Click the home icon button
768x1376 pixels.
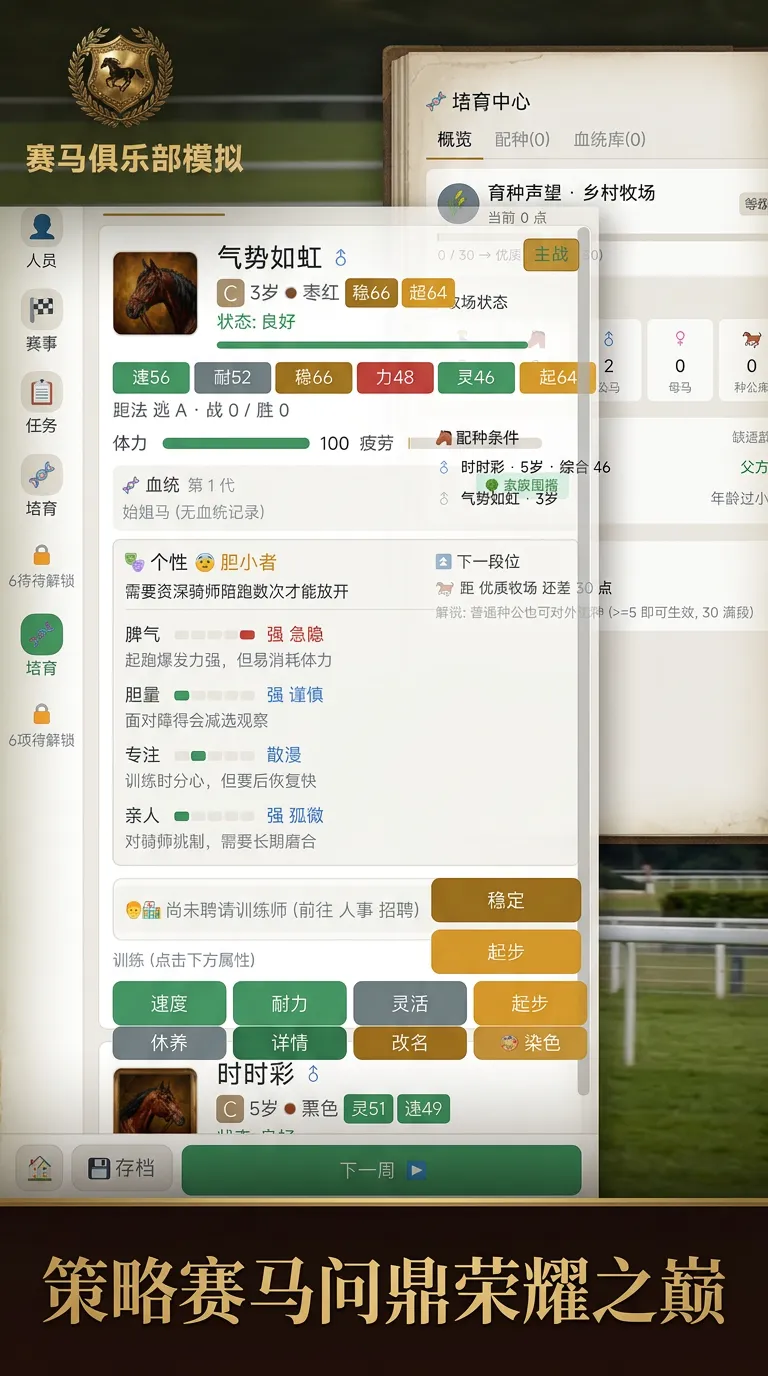(x=40, y=1168)
